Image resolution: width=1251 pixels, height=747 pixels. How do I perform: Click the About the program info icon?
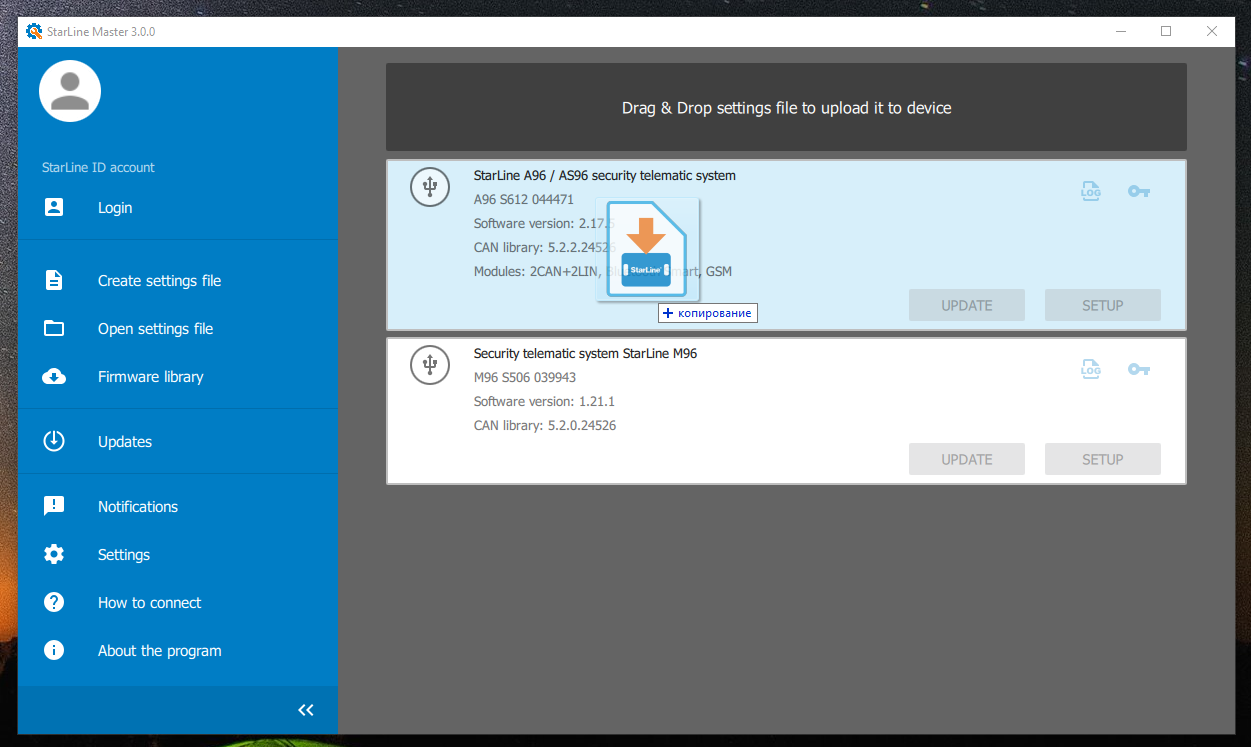[54, 651]
